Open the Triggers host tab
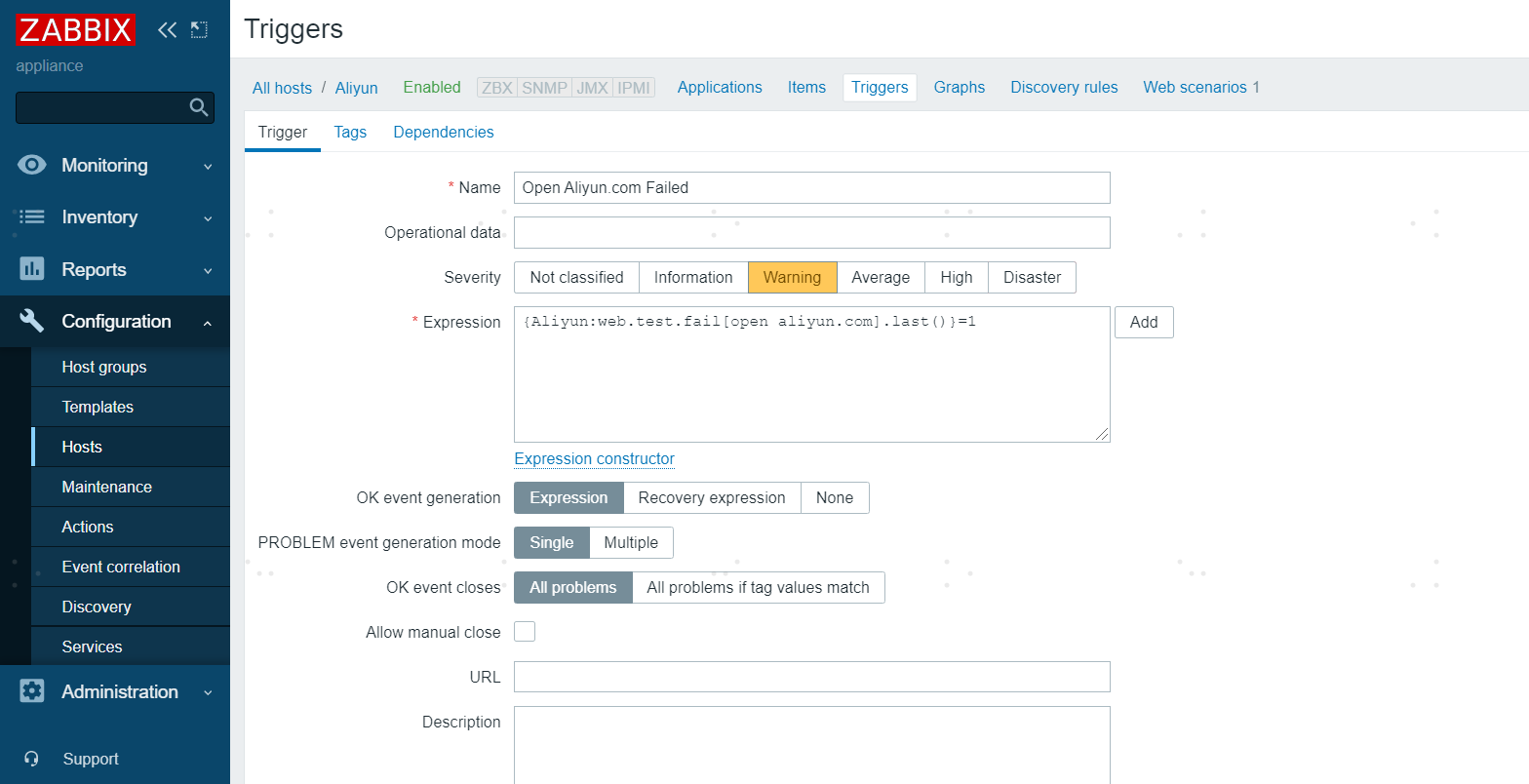Viewport: 1529px width, 784px height. click(x=880, y=87)
